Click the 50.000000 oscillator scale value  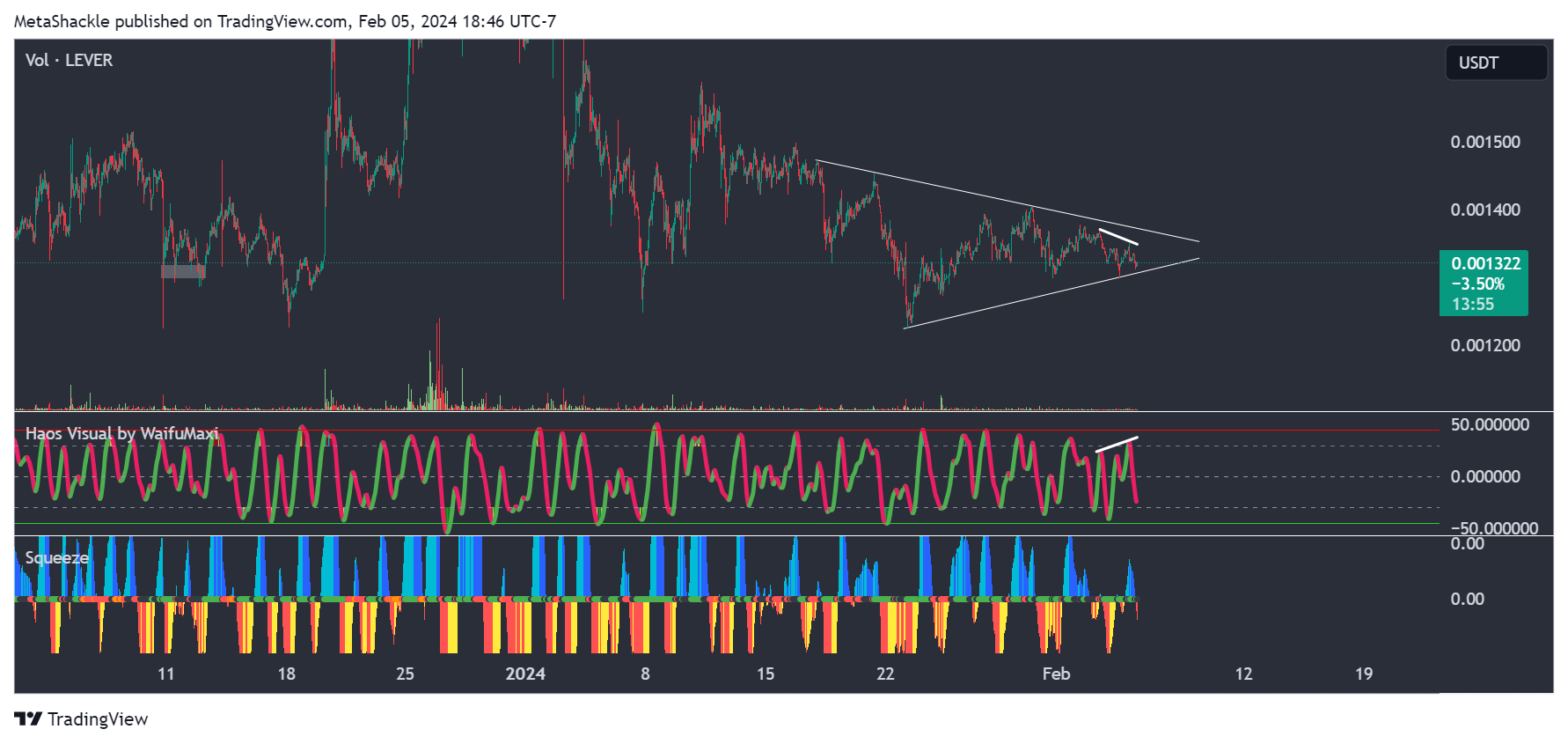[x=1490, y=424]
